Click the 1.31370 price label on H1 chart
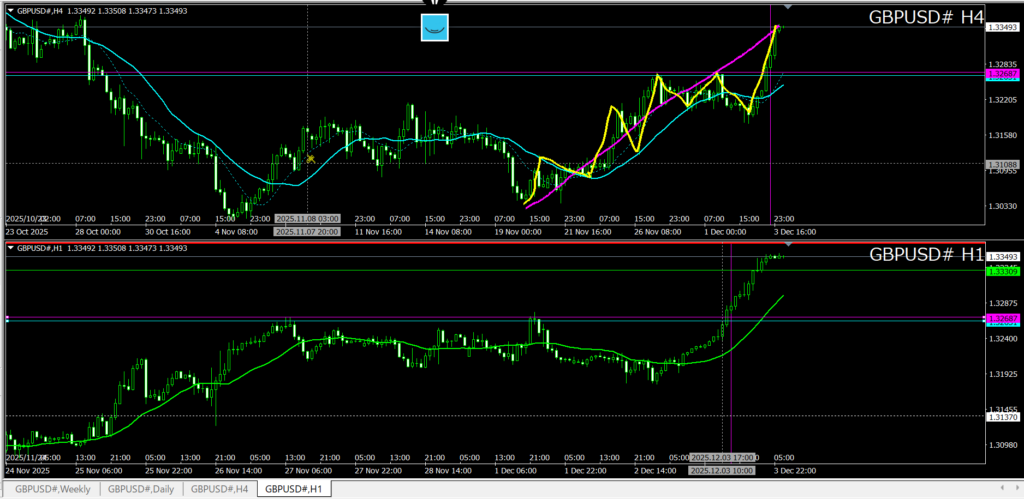This screenshot has width=1024, height=499. pos(1002,417)
